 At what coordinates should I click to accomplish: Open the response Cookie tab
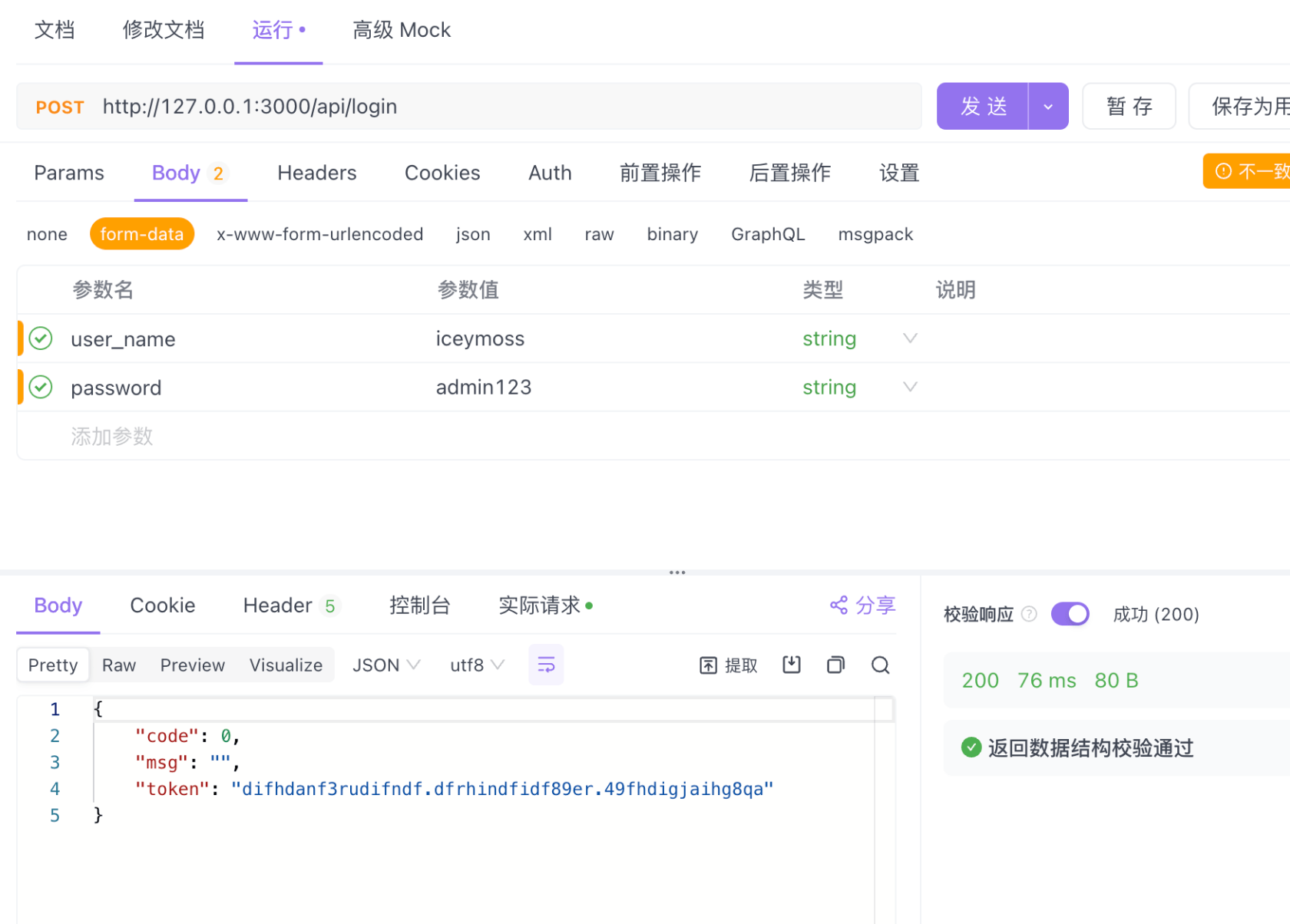[x=163, y=606]
